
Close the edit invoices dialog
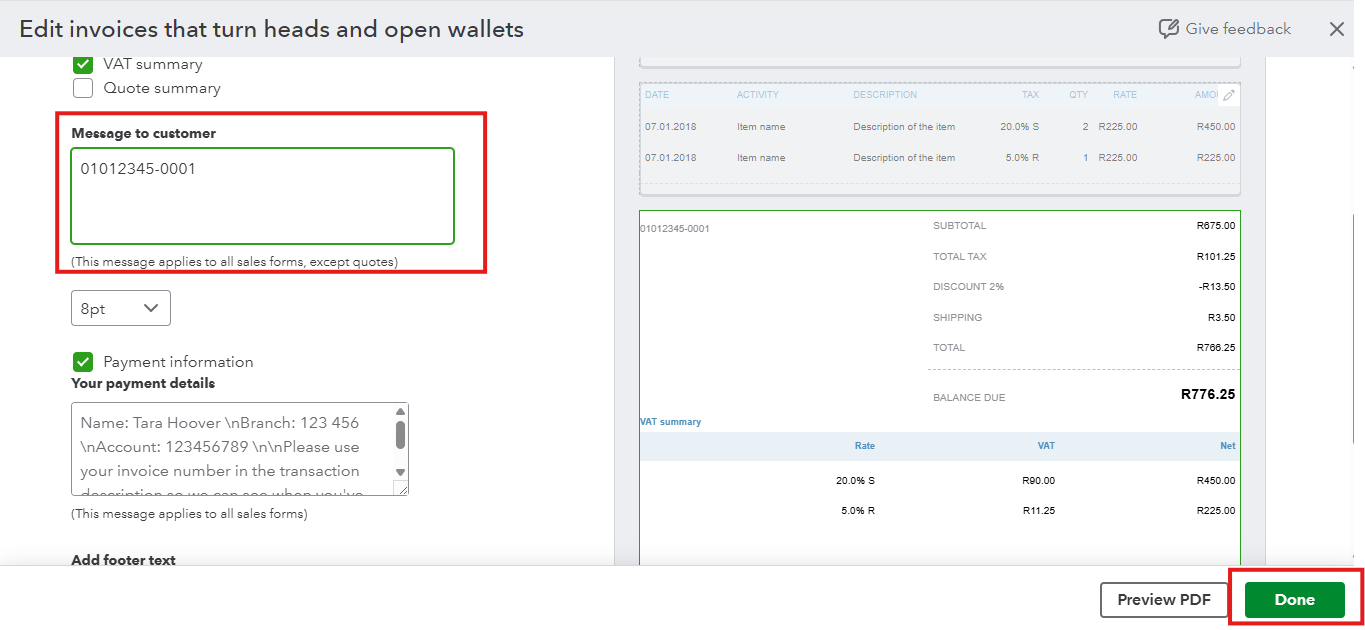pyautogui.click(x=1337, y=29)
